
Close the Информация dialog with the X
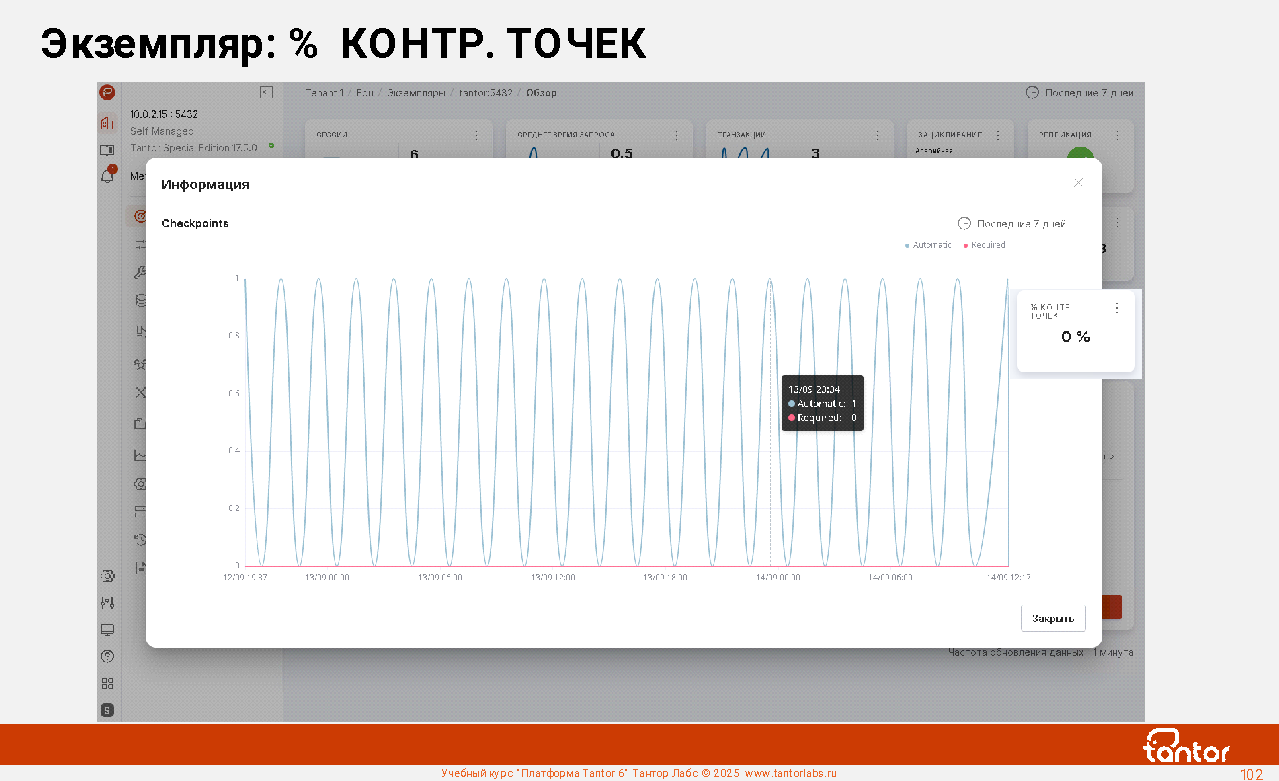(1078, 182)
